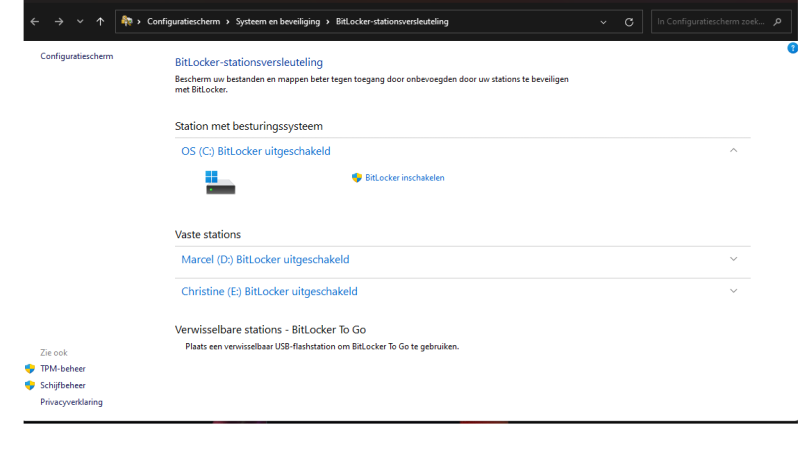
Task: Expand the Christine (E:) drive section chevron
Action: pos(733,291)
